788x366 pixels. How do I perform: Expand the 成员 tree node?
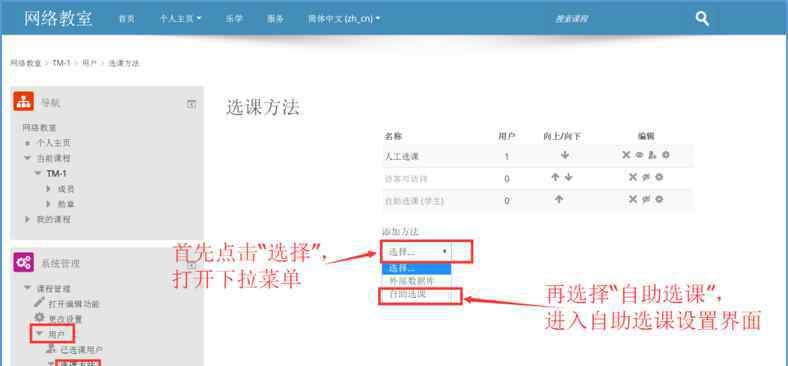pos(48,189)
